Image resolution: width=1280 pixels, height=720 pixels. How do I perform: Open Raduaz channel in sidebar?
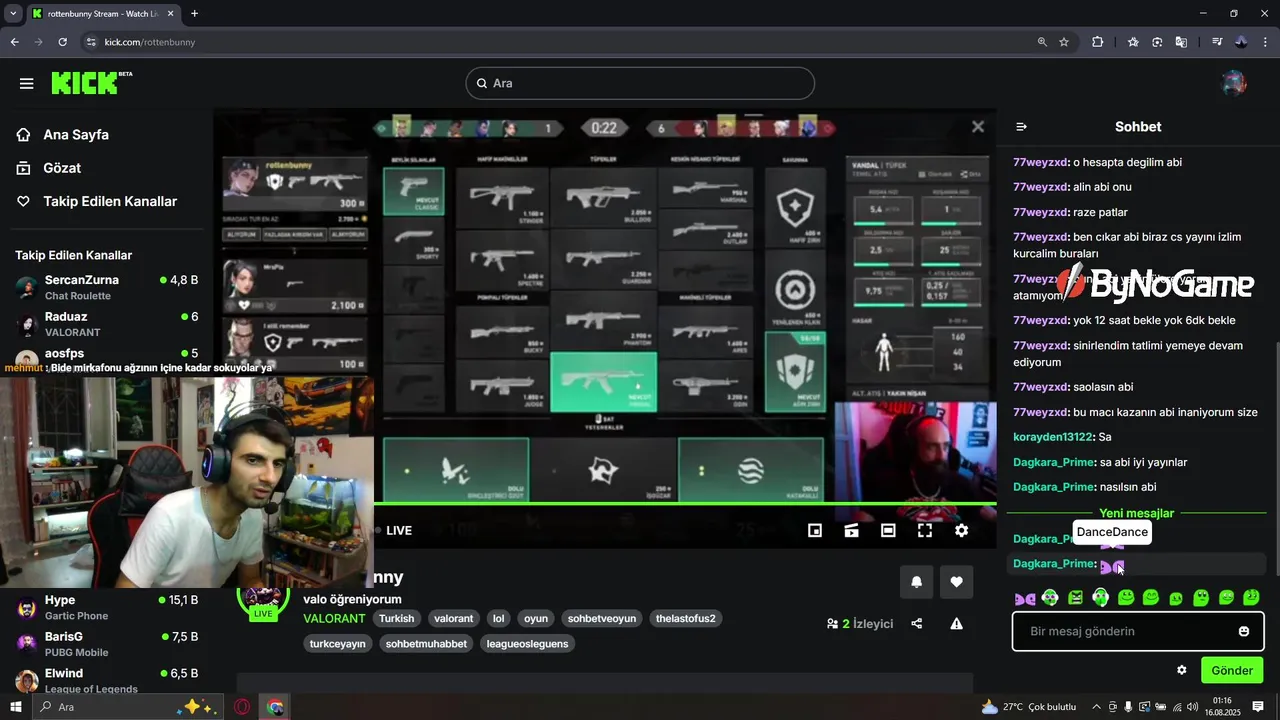click(106, 324)
